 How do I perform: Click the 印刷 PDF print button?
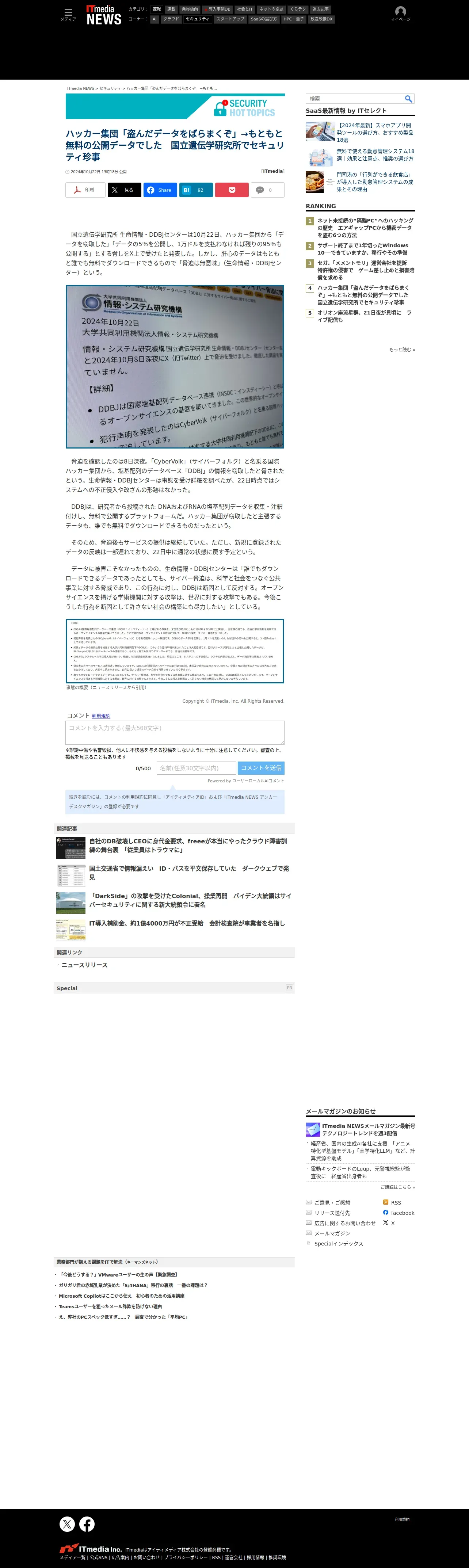(x=85, y=190)
